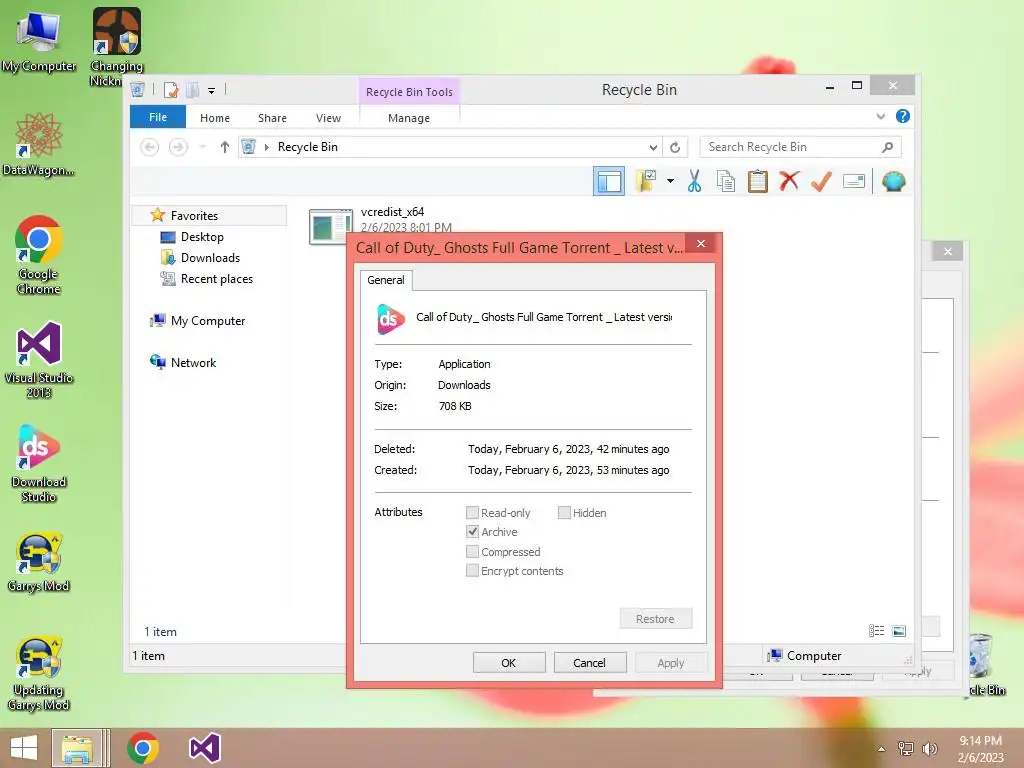Screen dimensions: 1024x768
Task: Open the Share ribbon tab
Action: pos(272,118)
